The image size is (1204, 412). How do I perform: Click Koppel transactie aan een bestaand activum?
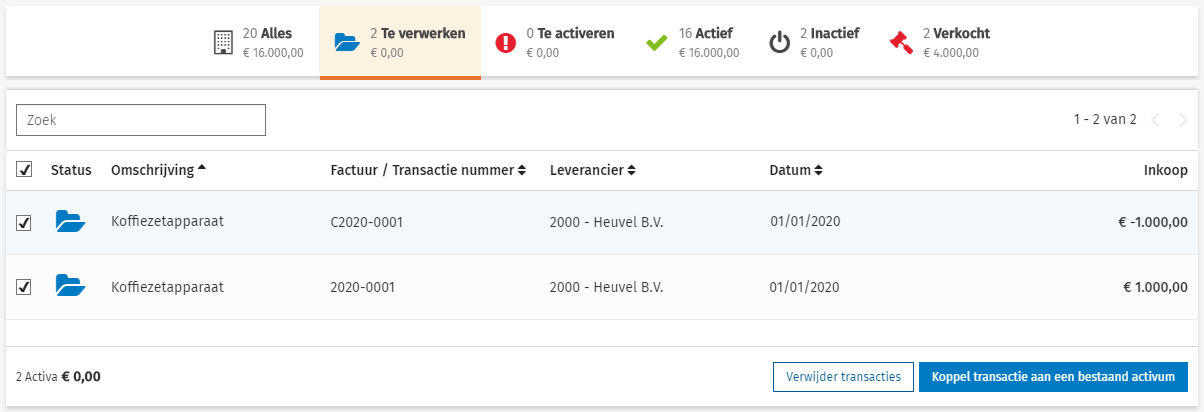click(1053, 377)
